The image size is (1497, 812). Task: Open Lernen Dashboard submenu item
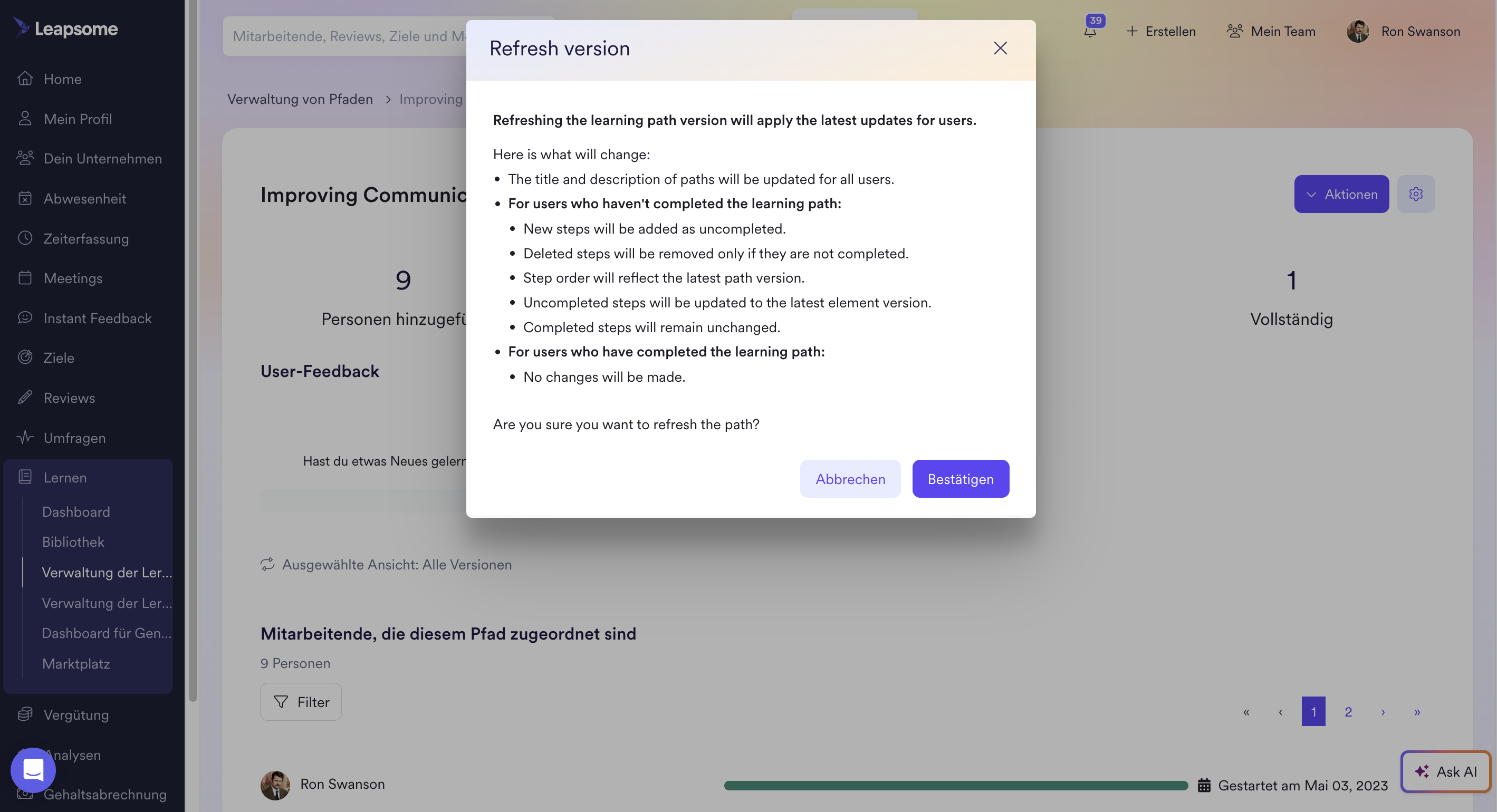[x=75, y=511]
